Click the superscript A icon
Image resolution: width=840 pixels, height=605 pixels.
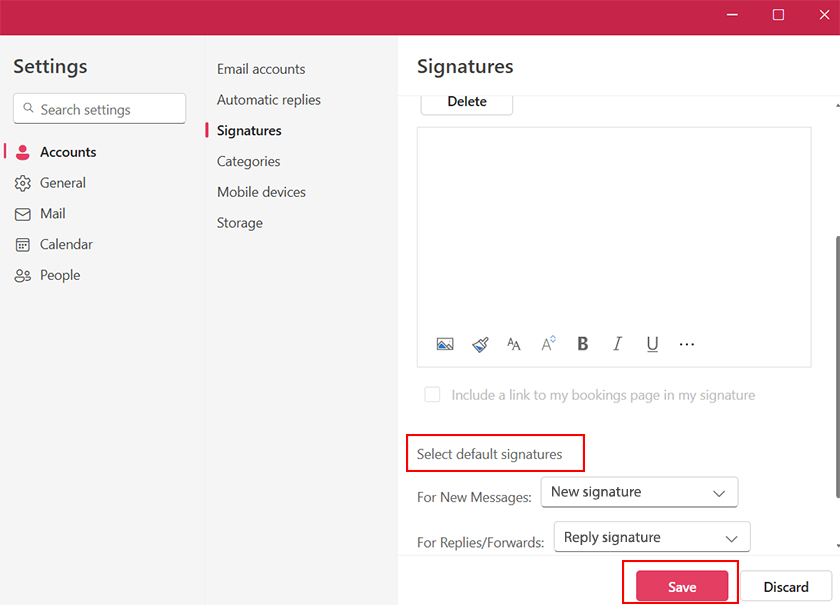(x=548, y=344)
